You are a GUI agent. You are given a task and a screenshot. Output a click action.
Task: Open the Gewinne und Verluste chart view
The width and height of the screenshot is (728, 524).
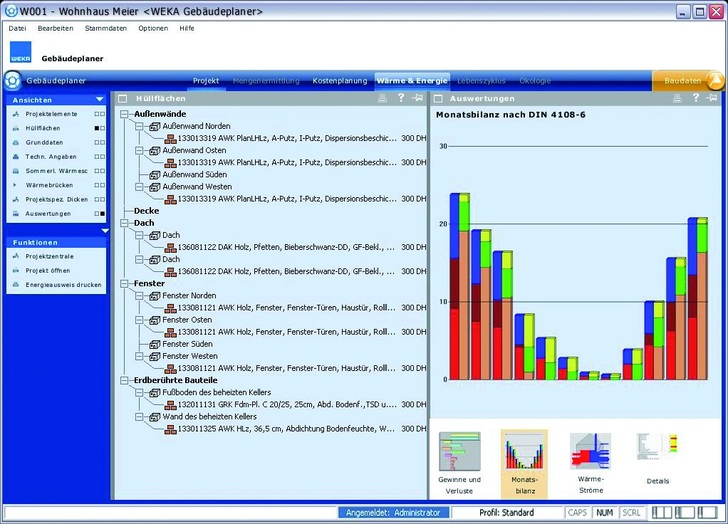click(x=460, y=460)
